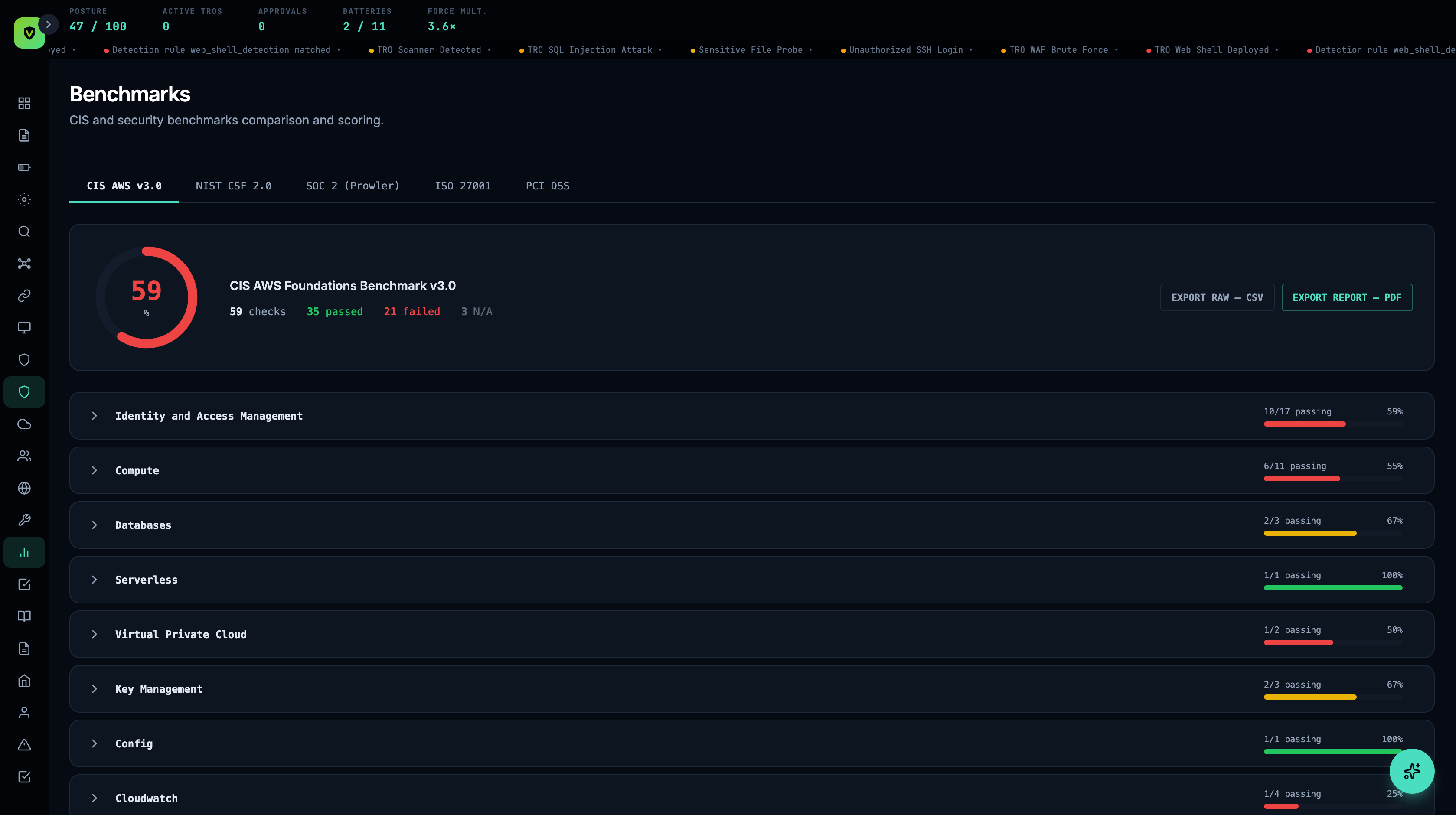Image resolution: width=1456 pixels, height=815 pixels.
Task: Open the warning triangle alerts icon
Action: (x=24, y=746)
